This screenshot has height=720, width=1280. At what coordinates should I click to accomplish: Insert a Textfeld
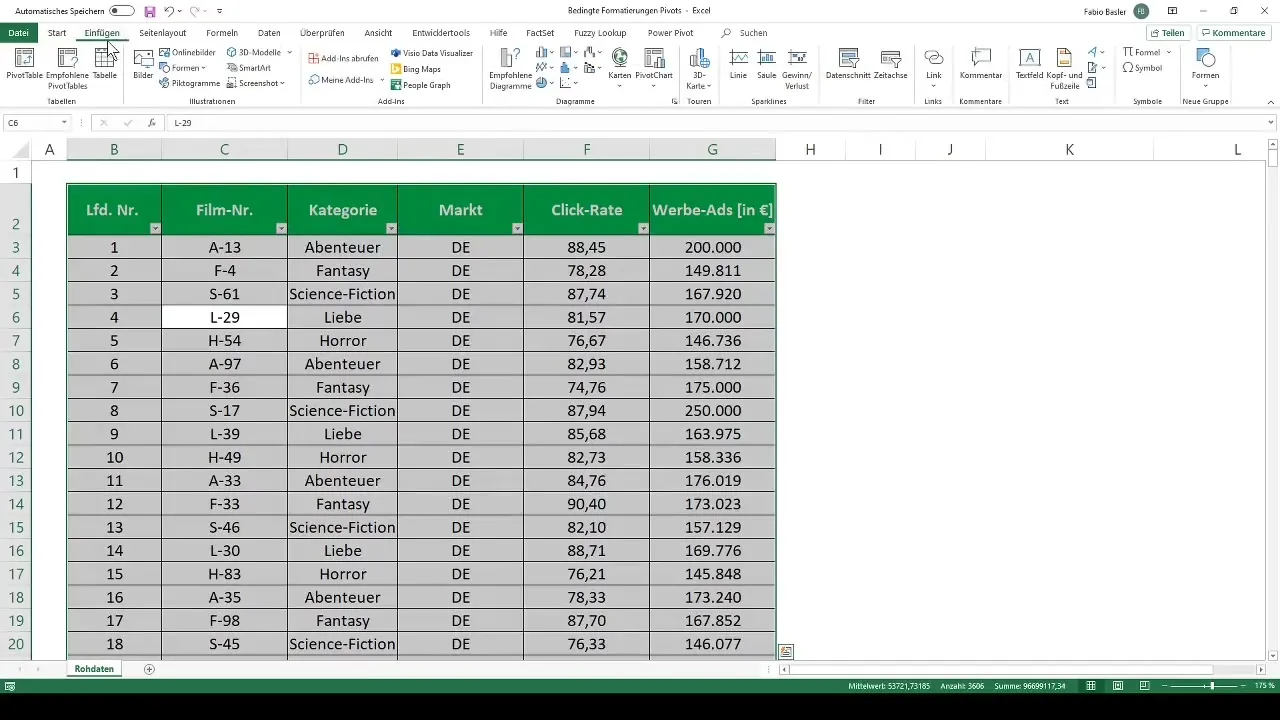tap(1030, 63)
